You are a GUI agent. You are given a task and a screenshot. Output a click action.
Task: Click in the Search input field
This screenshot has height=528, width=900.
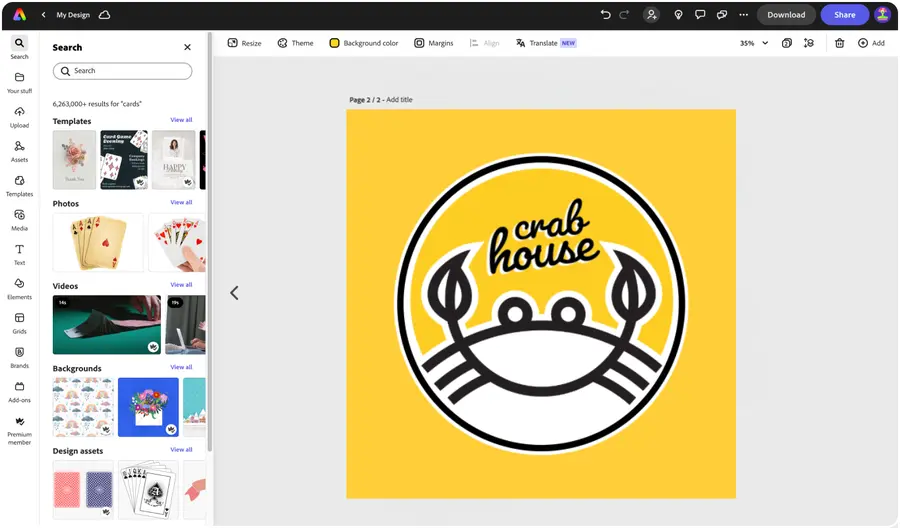122,71
